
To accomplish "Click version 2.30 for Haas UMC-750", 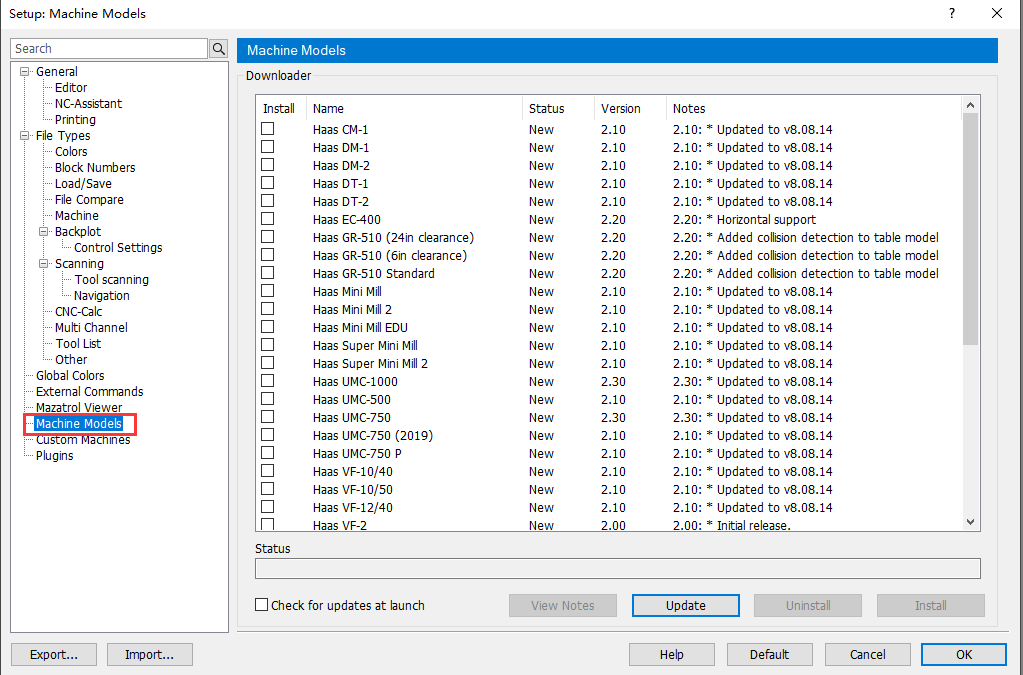I will click(x=613, y=417).
